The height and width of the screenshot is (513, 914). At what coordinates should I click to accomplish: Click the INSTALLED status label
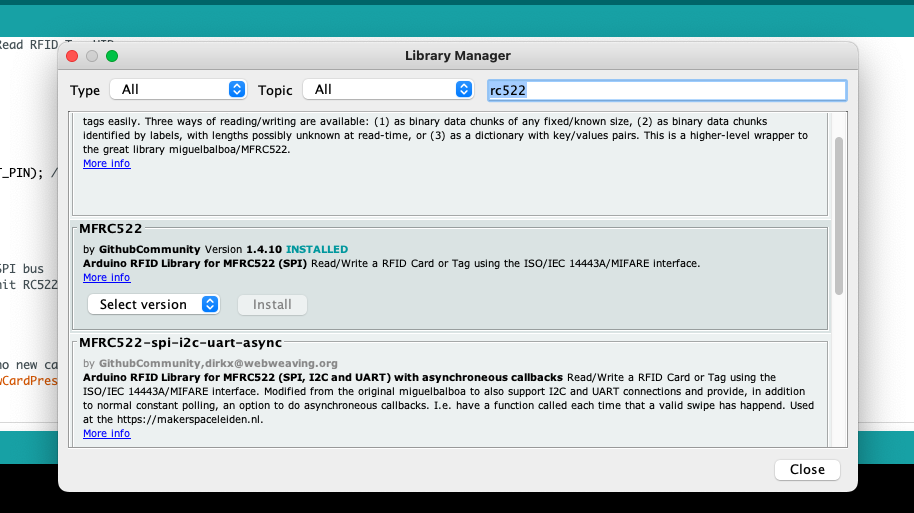(317, 250)
